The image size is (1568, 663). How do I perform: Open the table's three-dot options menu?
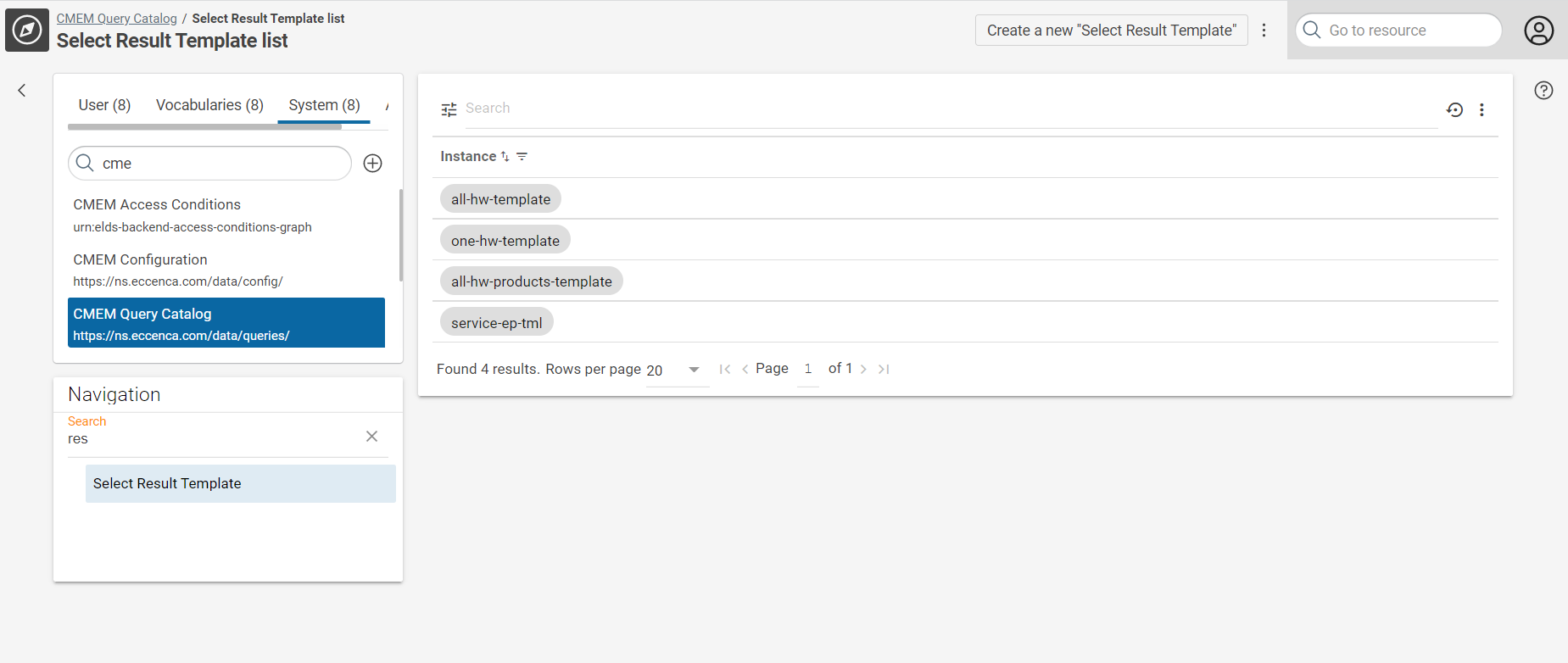coord(1482,109)
